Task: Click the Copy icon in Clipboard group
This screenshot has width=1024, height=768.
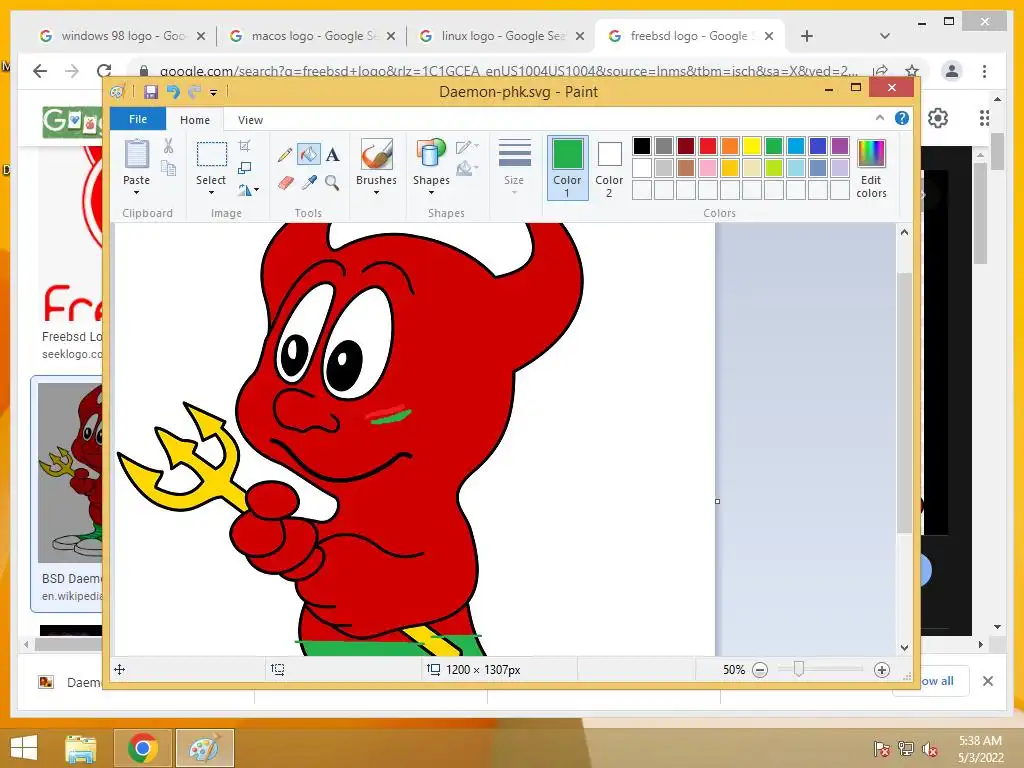Action: coord(168,168)
